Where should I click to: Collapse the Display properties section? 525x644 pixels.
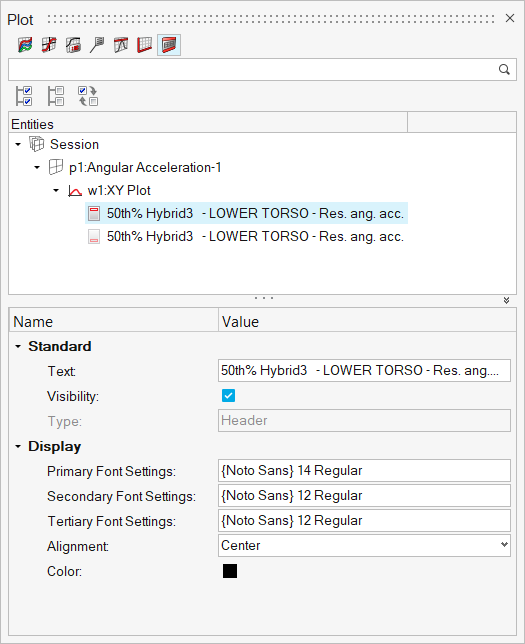pyautogui.click(x=18, y=446)
